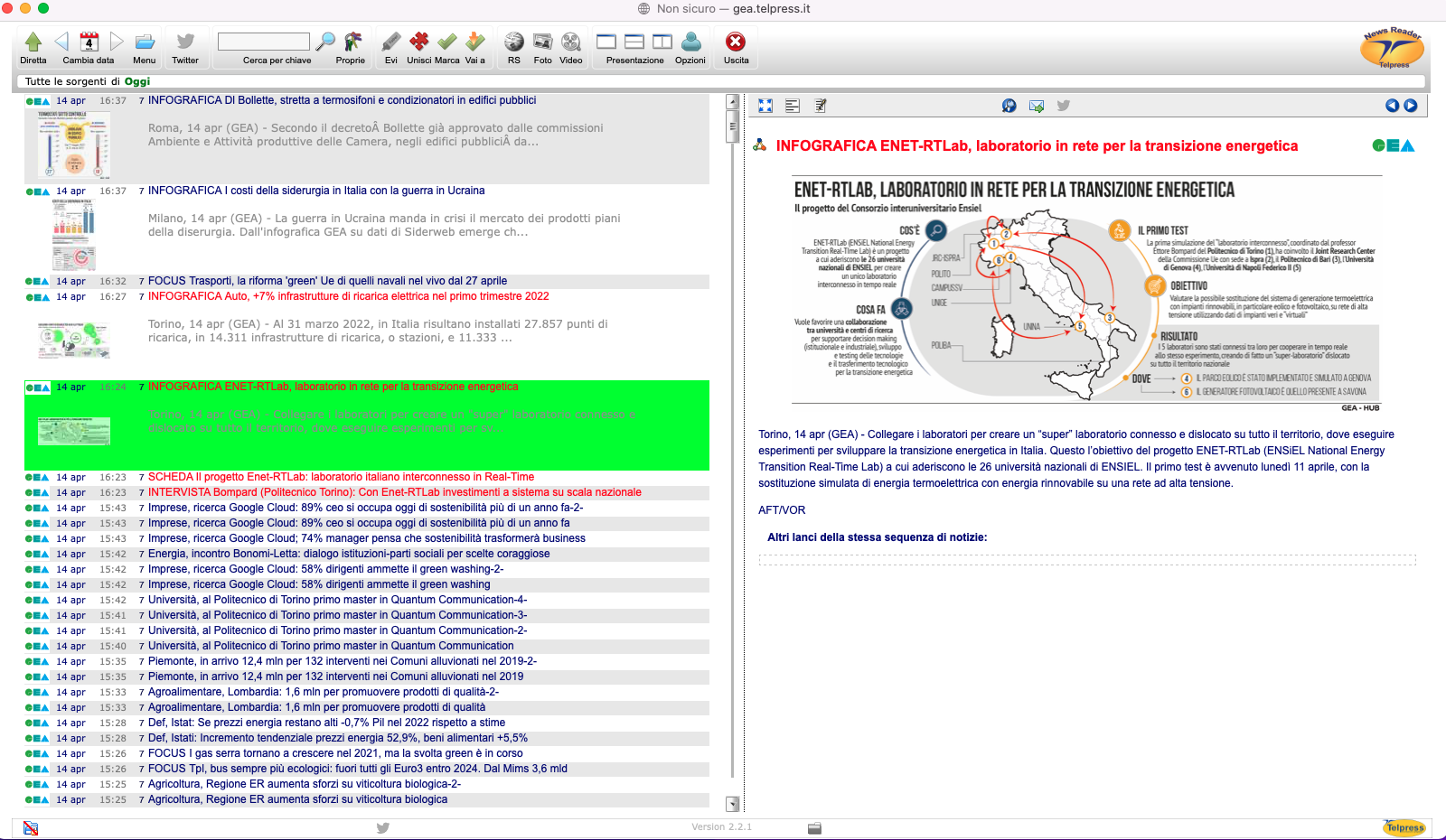Focus the Cerca per chiave search field

coord(264,42)
